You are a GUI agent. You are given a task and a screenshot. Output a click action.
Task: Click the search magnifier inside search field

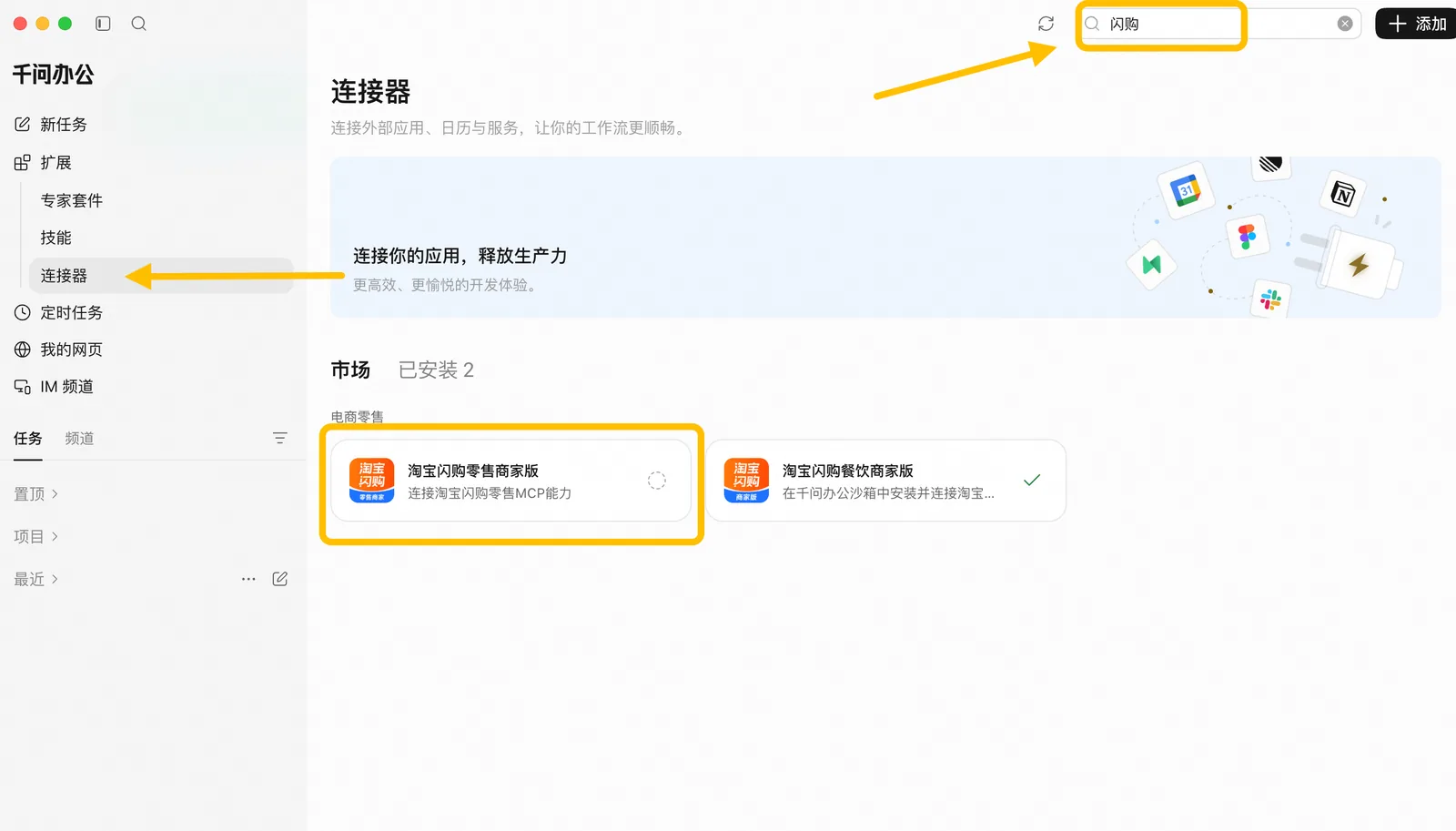tap(1092, 24)
